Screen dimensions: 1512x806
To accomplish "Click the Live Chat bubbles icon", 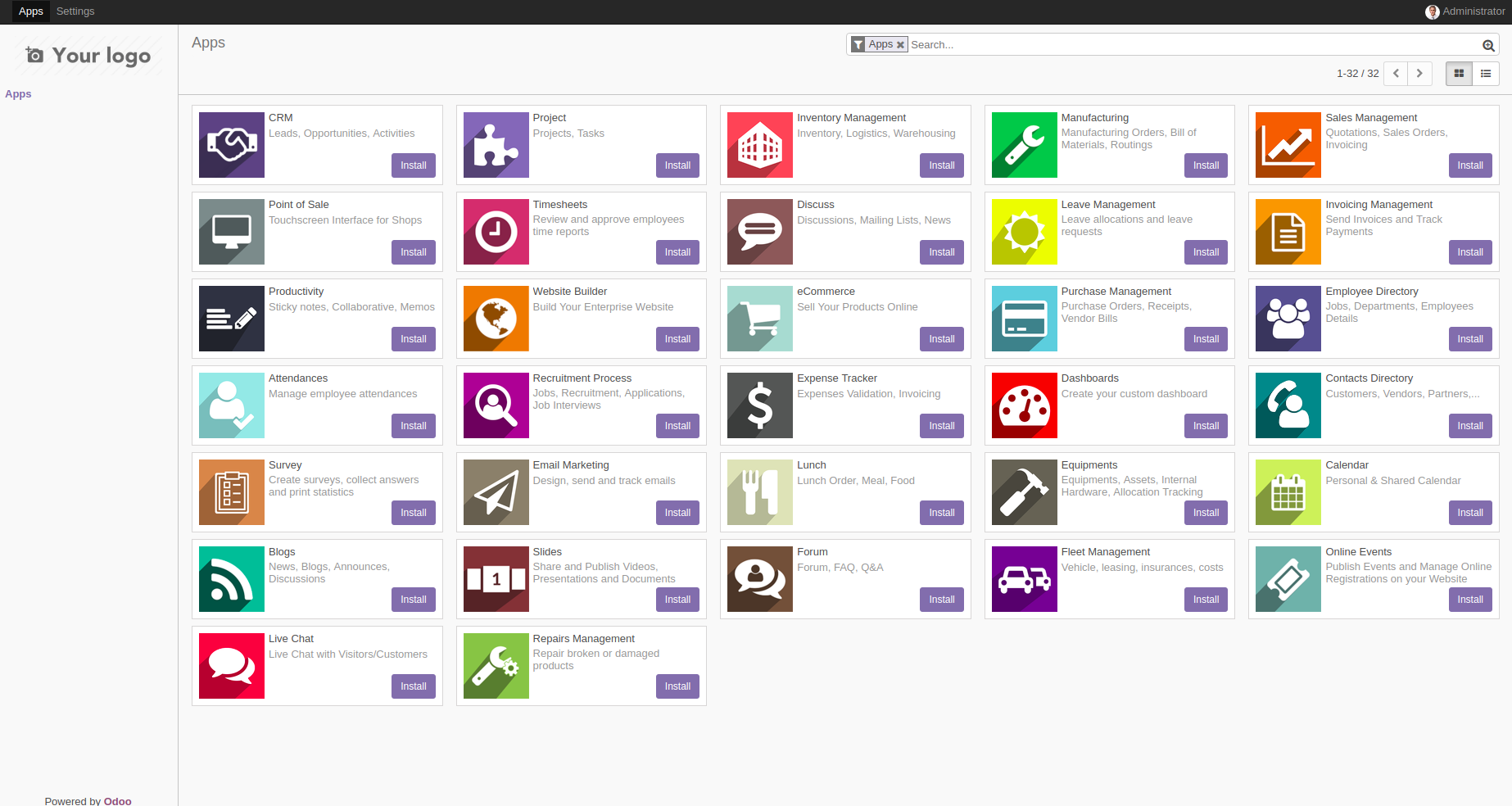I will click(x=232, y=666).
